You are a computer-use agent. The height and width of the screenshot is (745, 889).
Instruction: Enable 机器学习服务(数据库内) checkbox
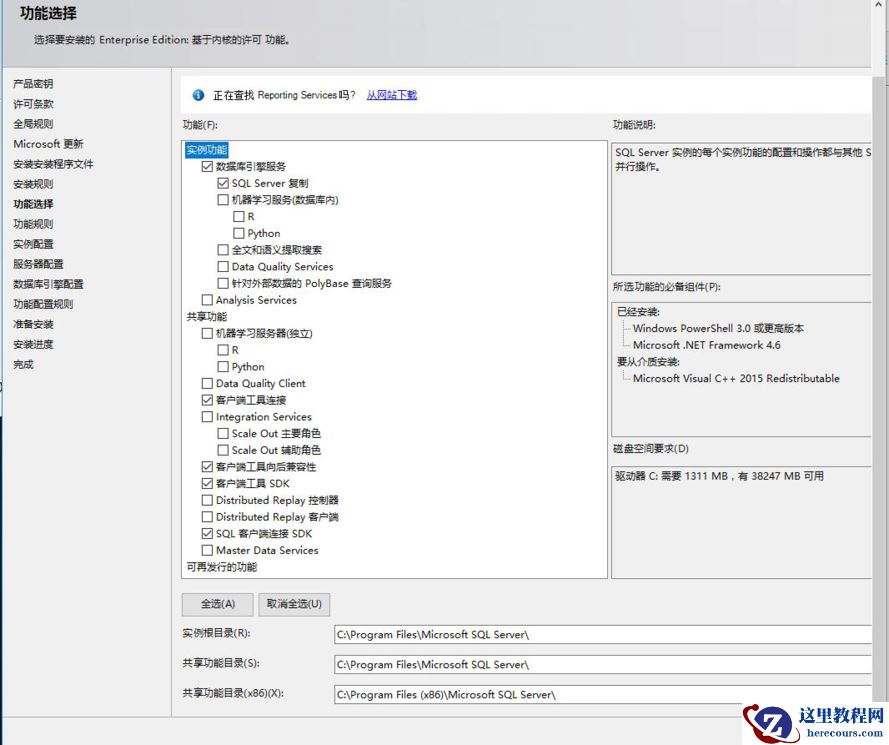click(224, 200)
